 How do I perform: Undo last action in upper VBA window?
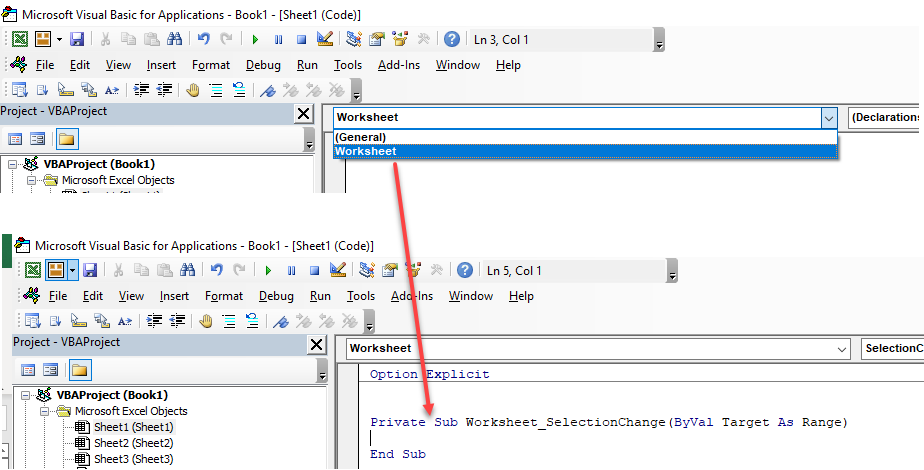(x=204, y=39)
